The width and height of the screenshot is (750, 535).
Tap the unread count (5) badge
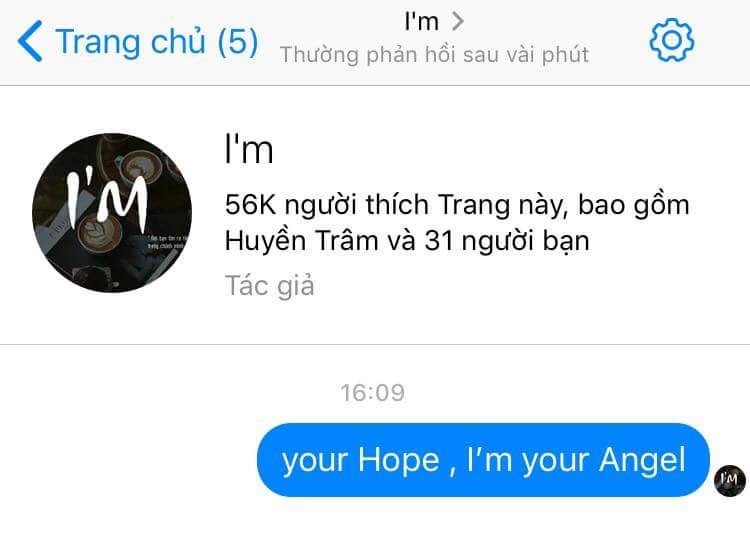pos(238,41)
